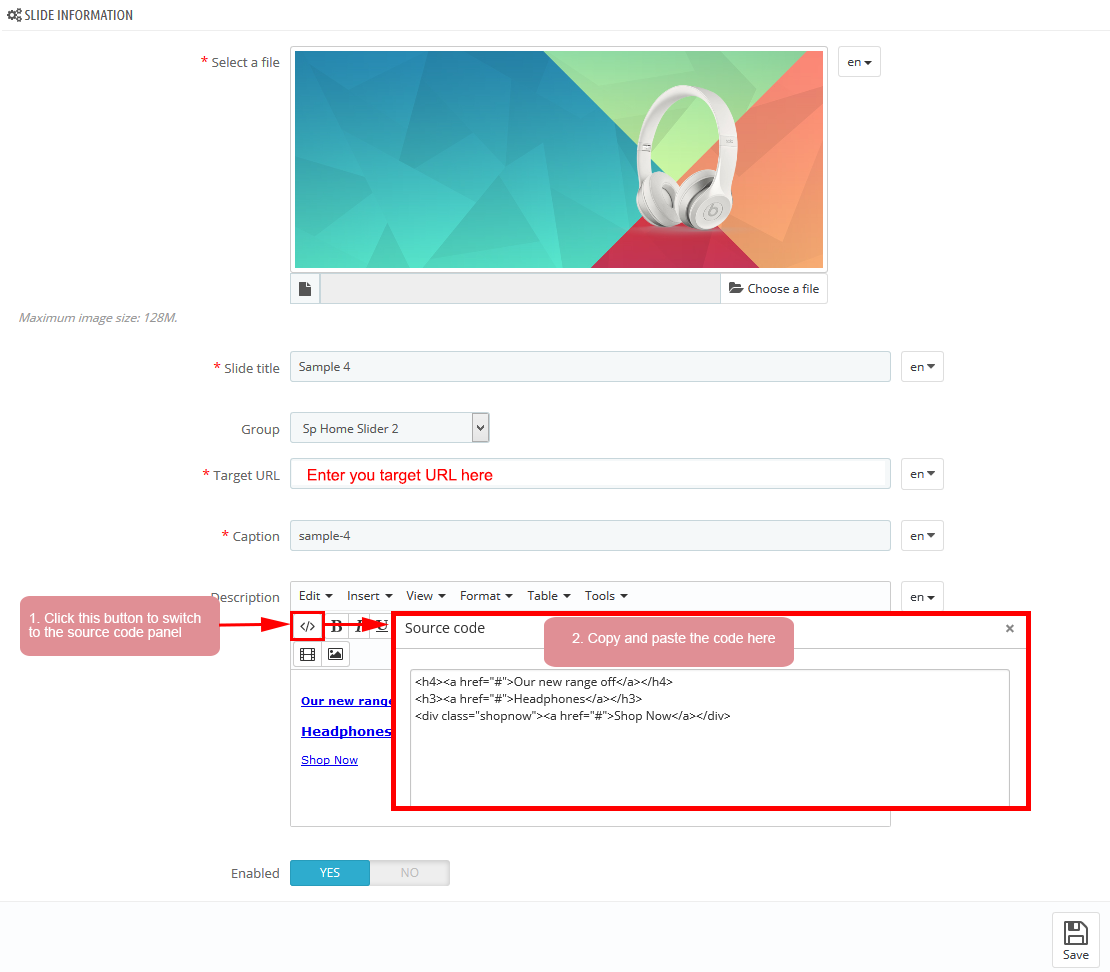1110x972 pixels.
Task: Click the 'Our new range' link in the editor
Action: [346, 701]
